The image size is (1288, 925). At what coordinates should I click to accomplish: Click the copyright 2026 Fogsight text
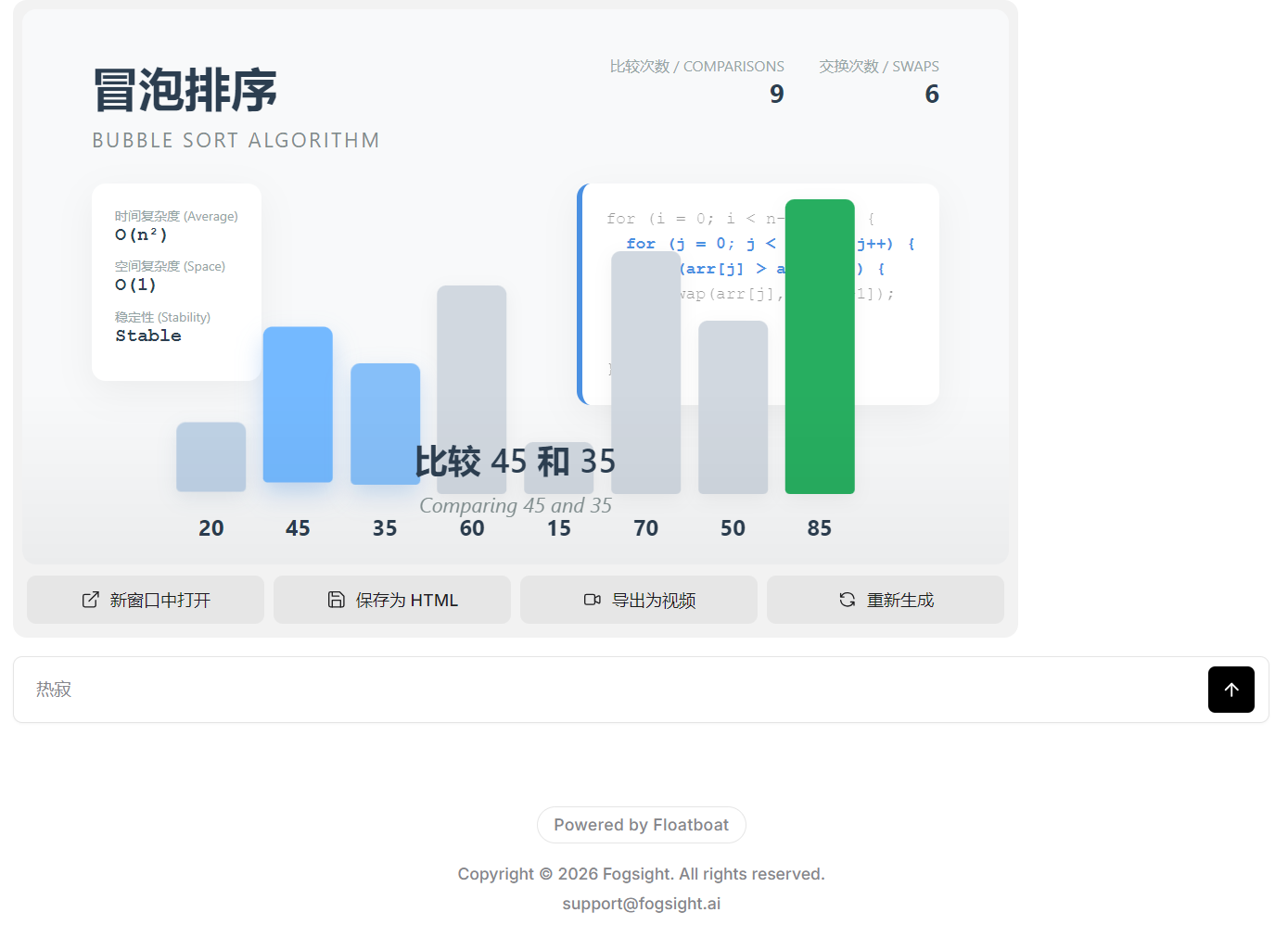click(642, 874)
